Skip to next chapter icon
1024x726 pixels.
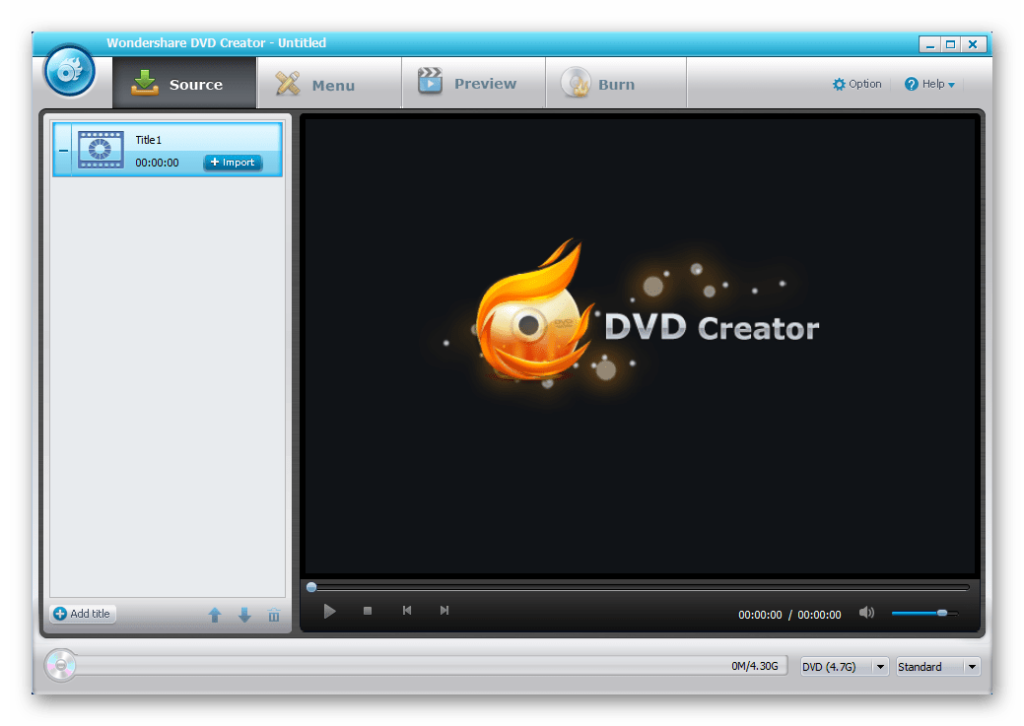444,610
